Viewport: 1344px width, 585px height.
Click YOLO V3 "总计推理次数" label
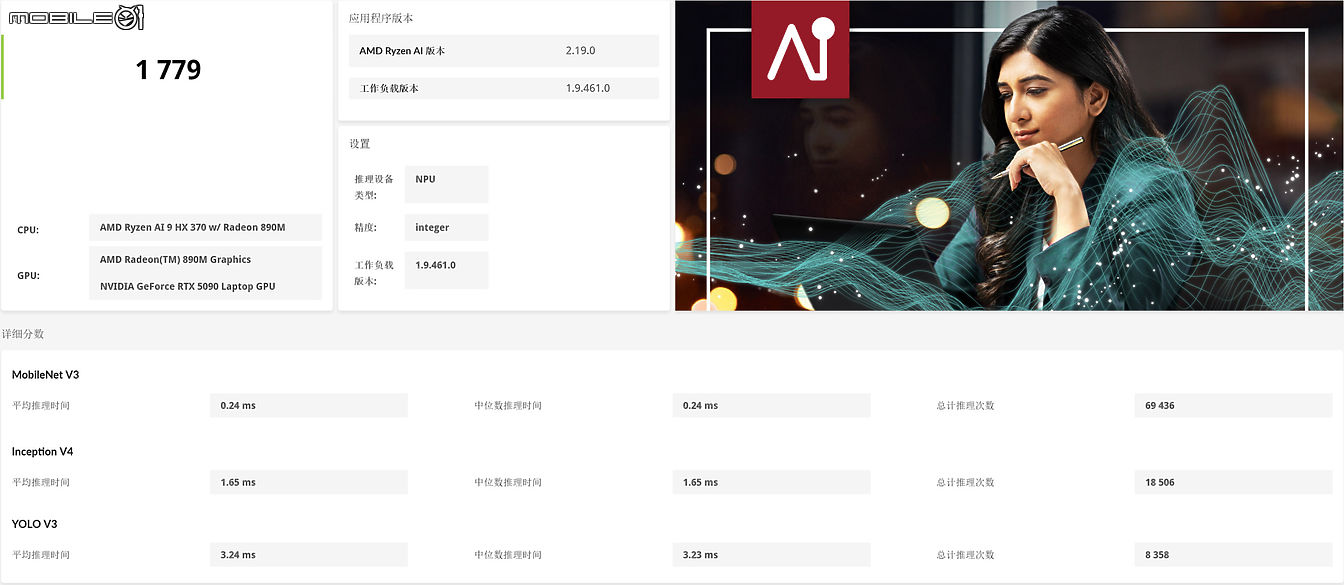click(966, 555)
